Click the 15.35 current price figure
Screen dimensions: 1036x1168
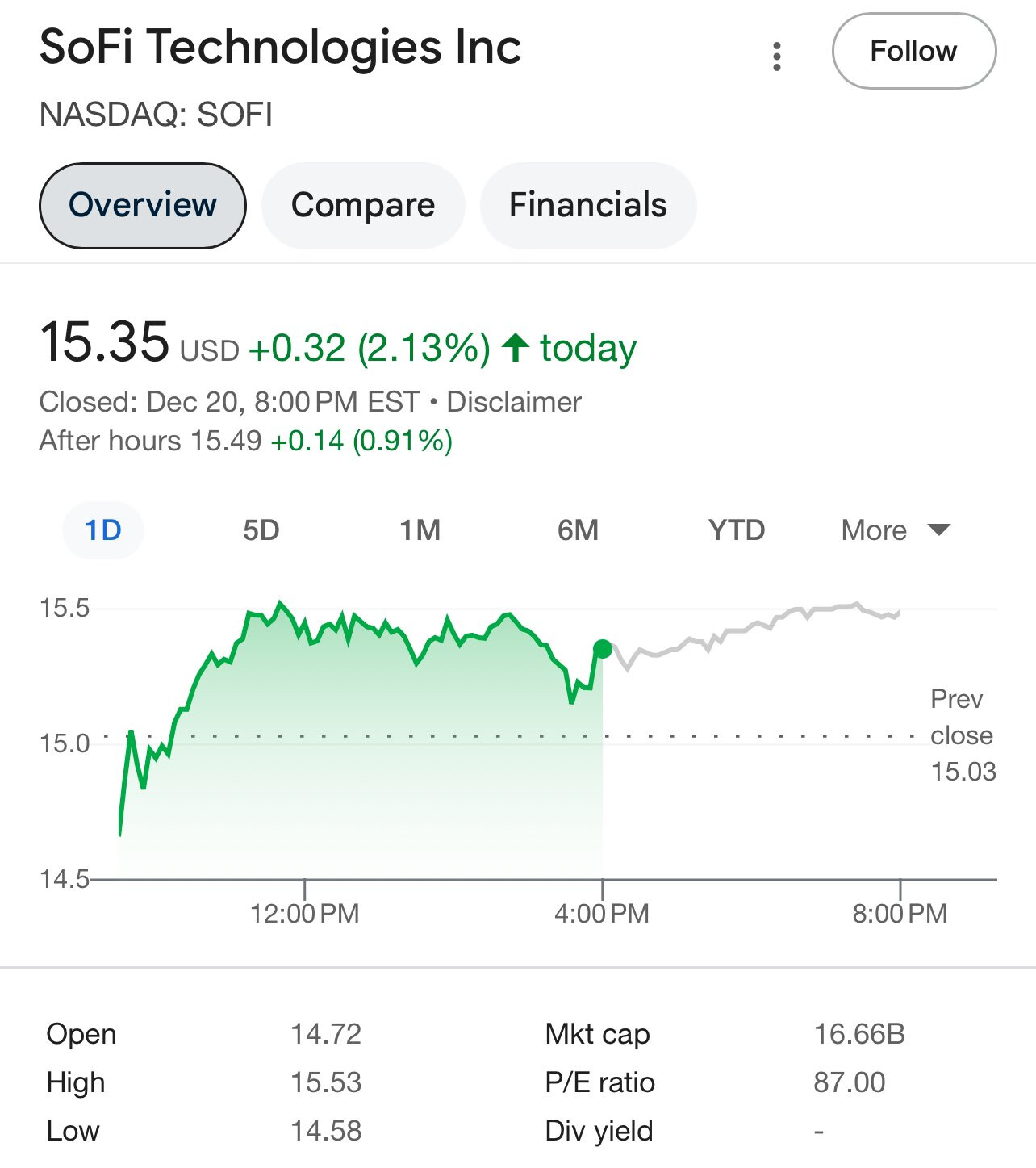104,342
